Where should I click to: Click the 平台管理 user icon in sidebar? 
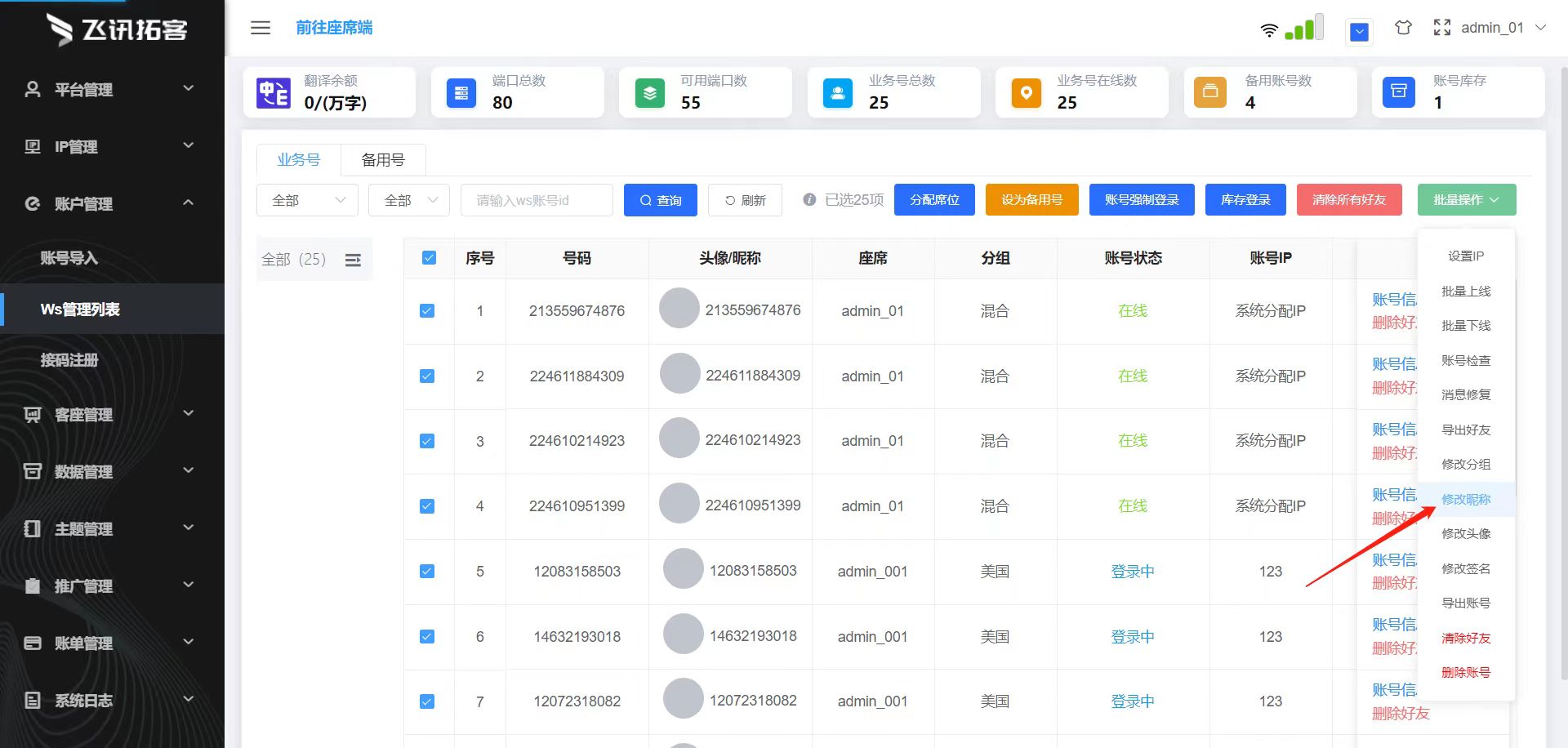point(33,89)
